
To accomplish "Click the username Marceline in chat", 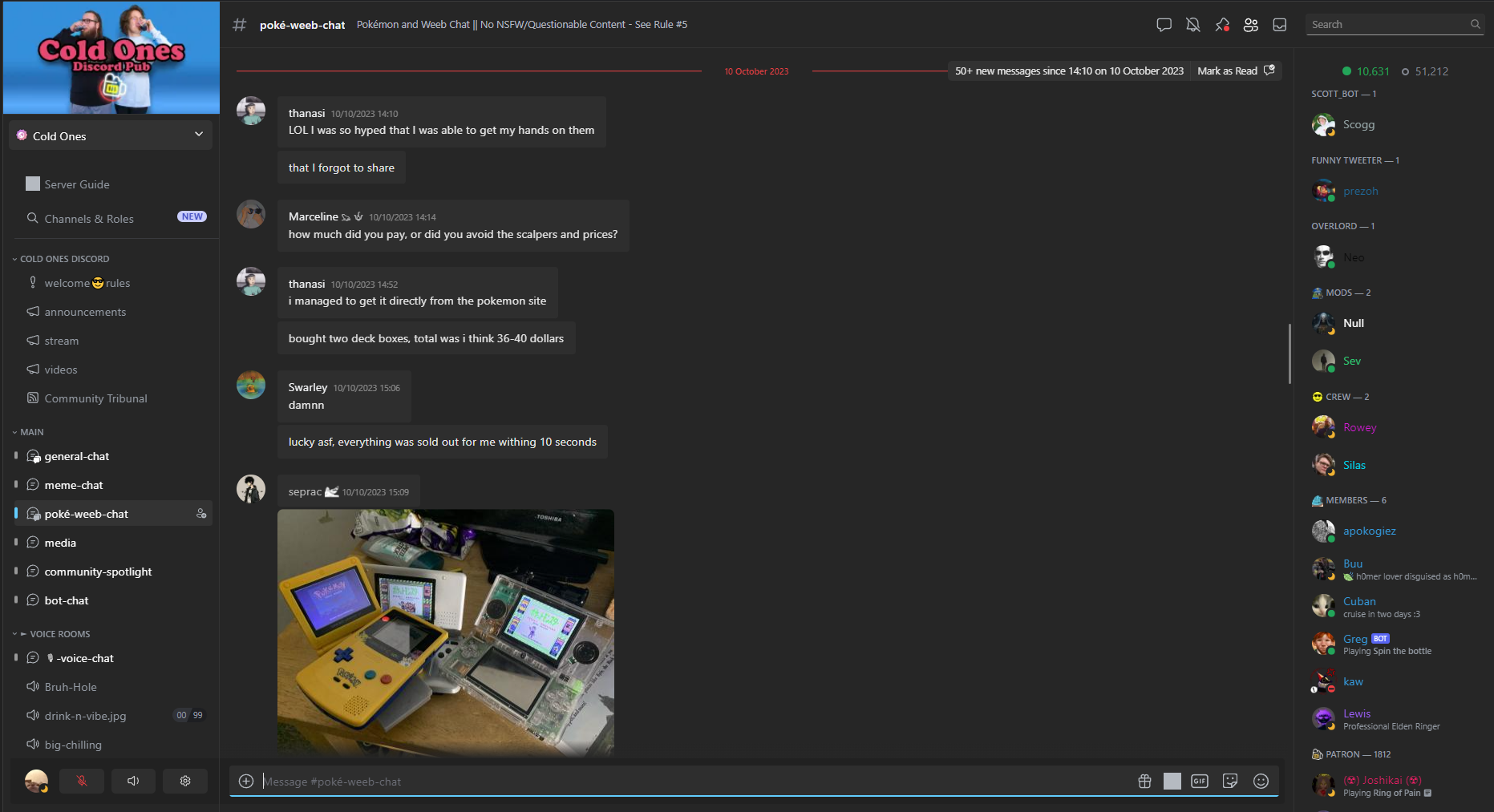I will [x=314, y=216].
